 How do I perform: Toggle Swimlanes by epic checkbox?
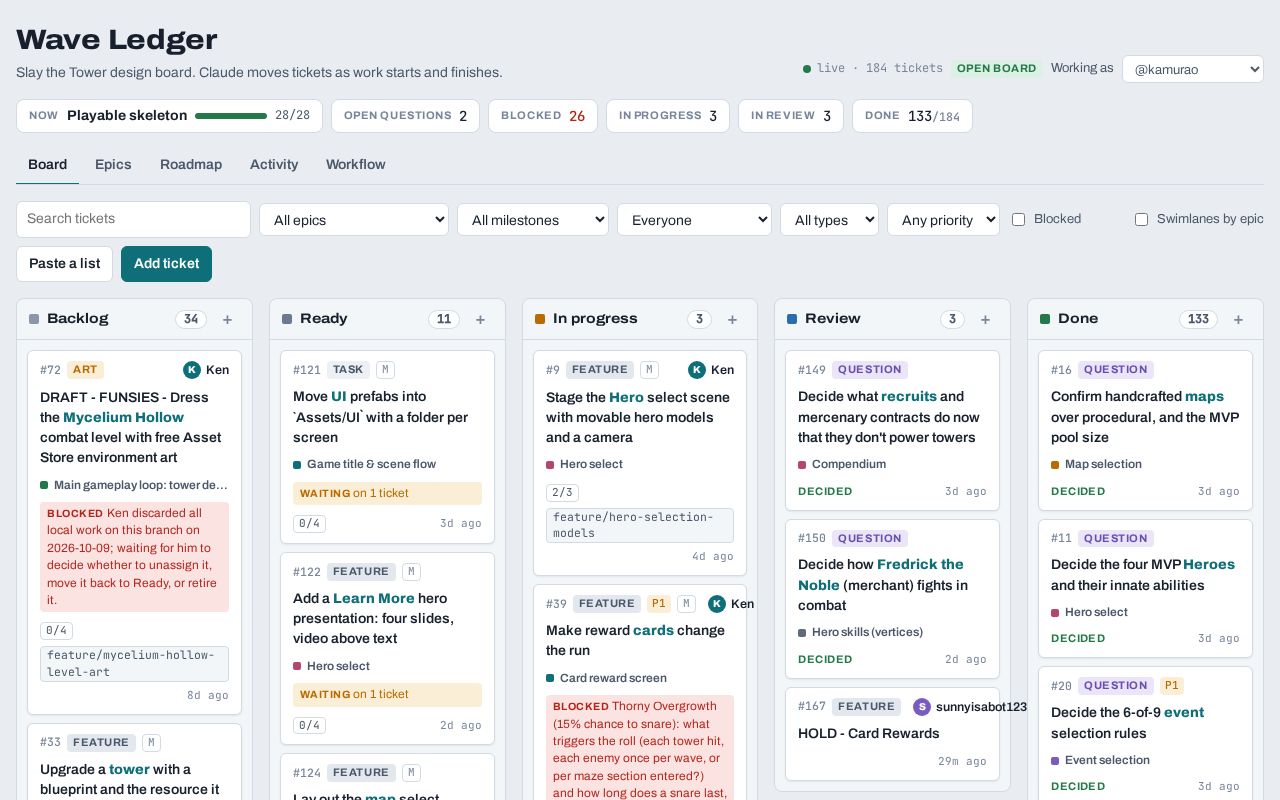pos(1141,219)
